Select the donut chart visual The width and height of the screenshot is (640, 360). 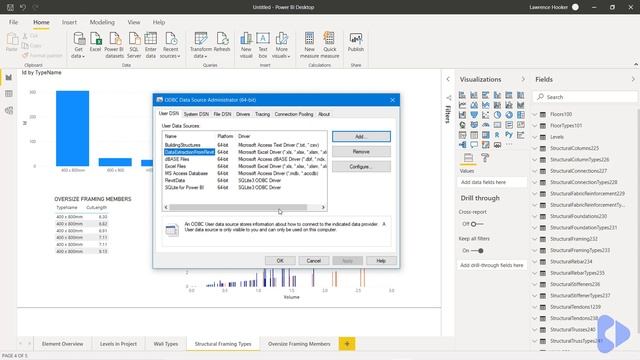[x=509, y=115]
